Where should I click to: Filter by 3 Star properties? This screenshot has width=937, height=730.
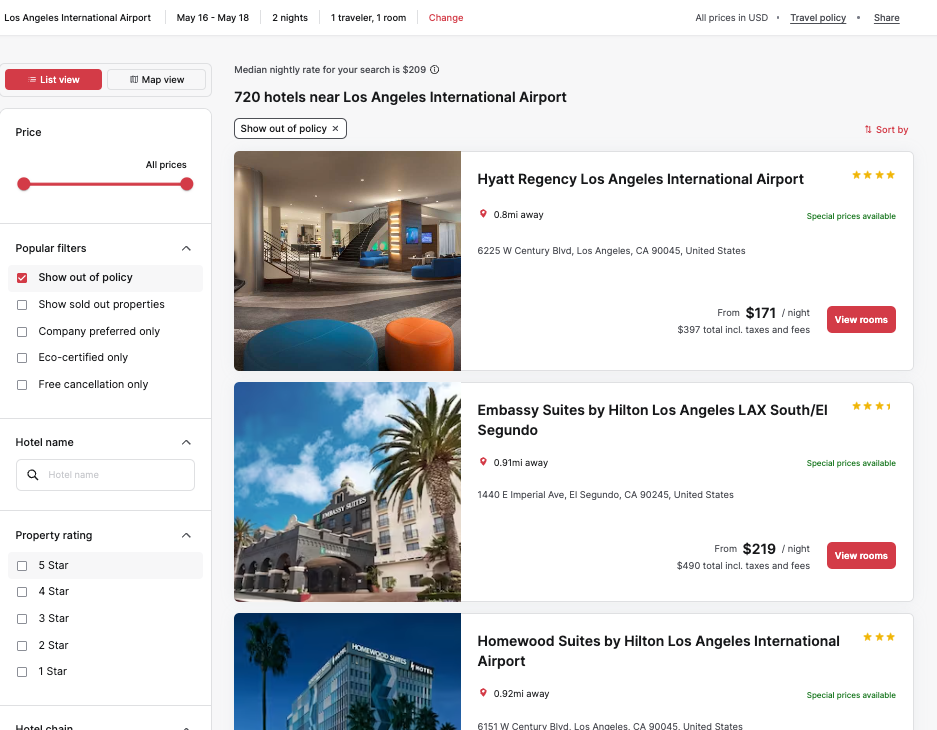tap(22, 619)
